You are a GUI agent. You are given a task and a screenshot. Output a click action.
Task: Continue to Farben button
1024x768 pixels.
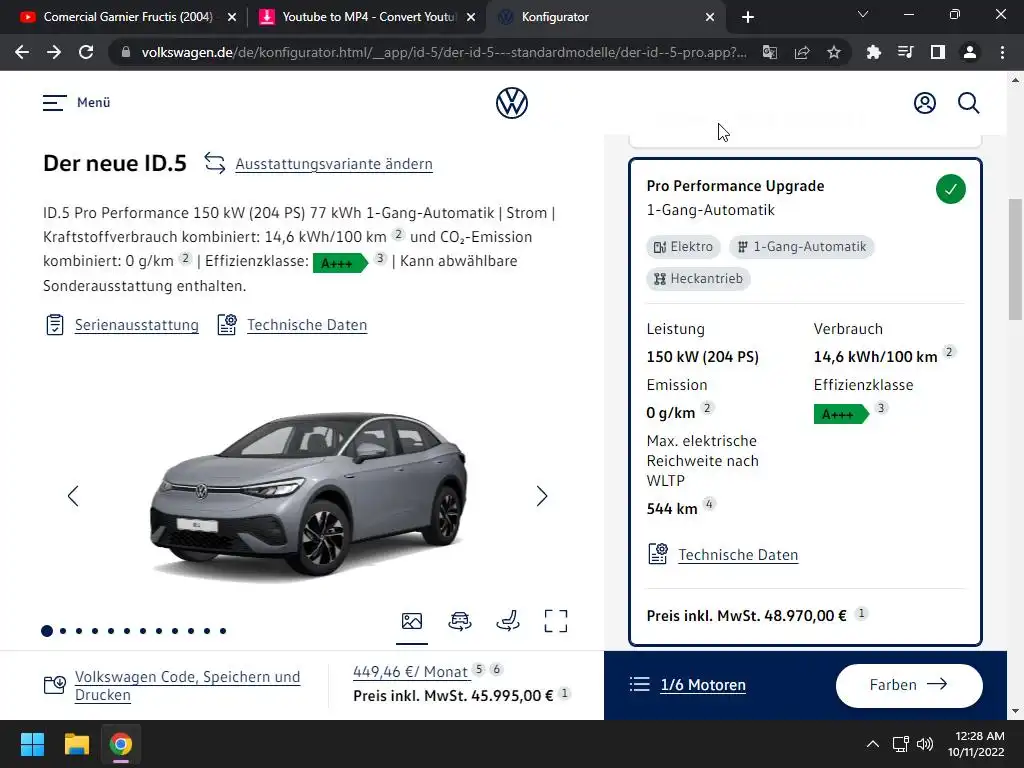[909, 685]
